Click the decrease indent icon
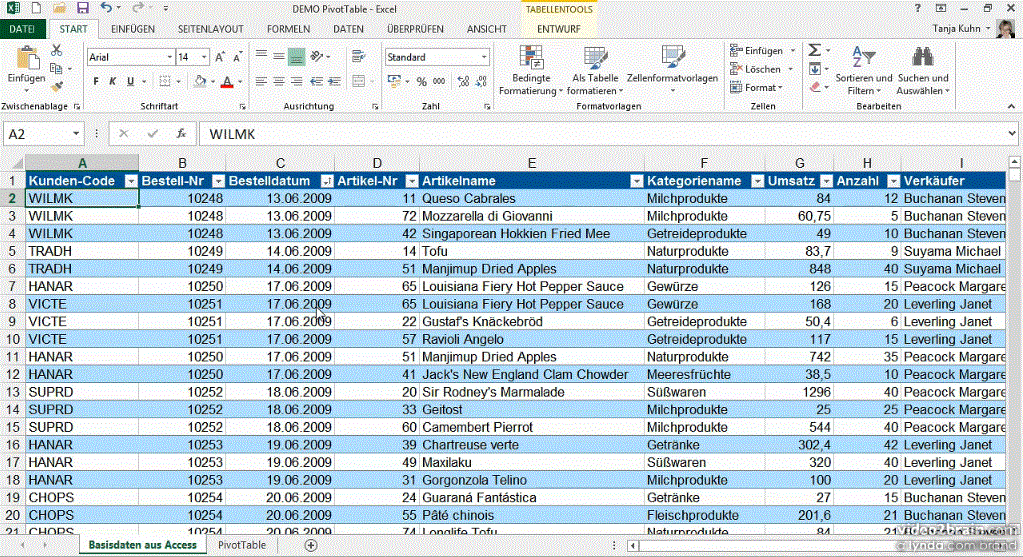Viewport: 1023px width, 557px height. [x=316, y=82]
